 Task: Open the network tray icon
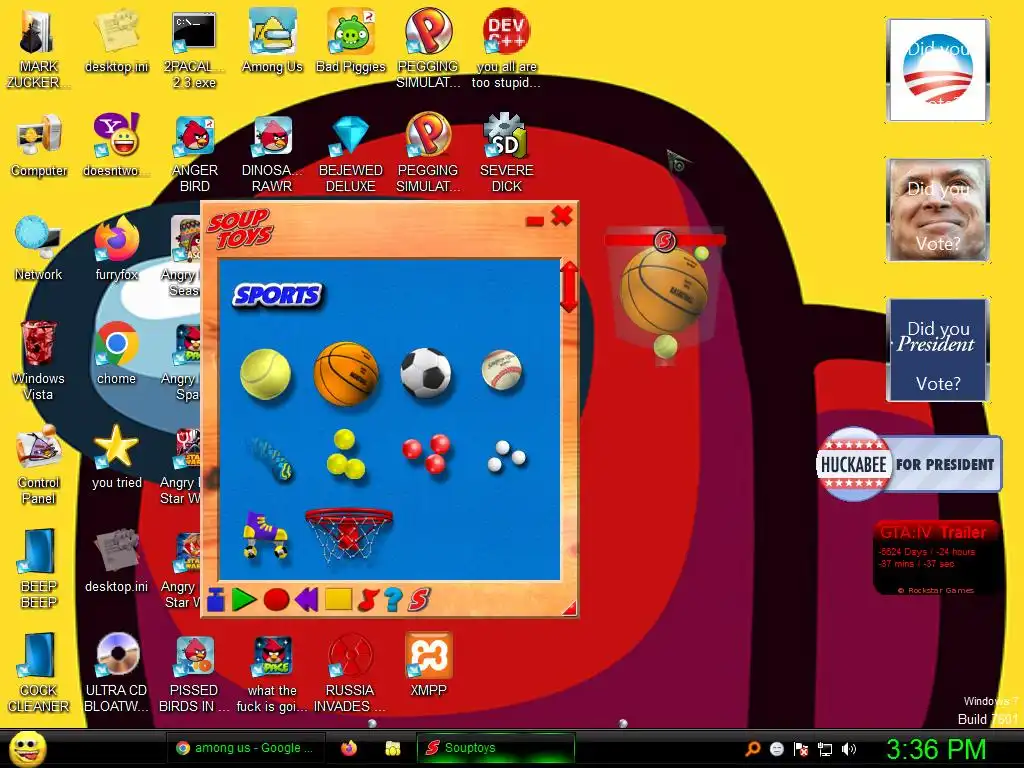pyautogui.click(x=825, y=749)
